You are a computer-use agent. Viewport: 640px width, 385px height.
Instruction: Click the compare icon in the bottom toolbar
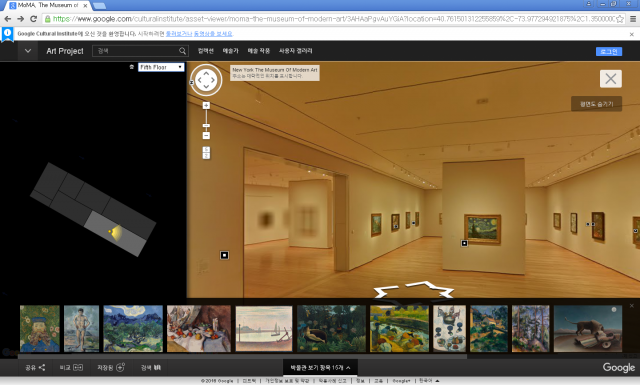pos(78,368)
